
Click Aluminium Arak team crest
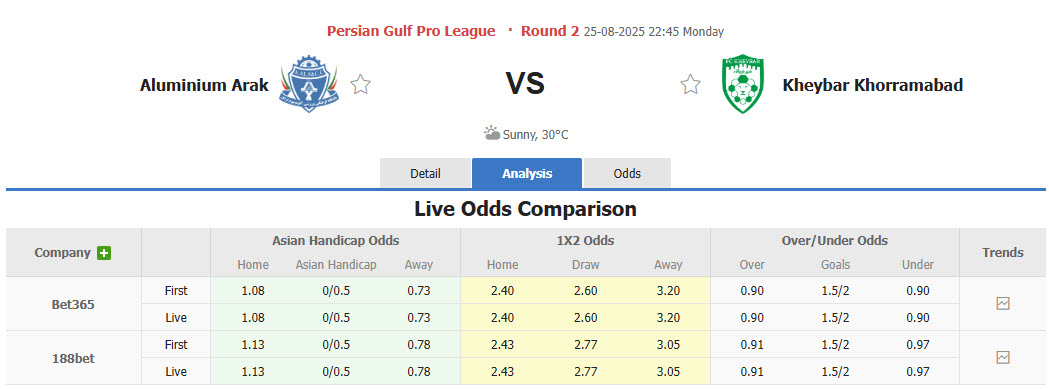(x=308, y=84)
